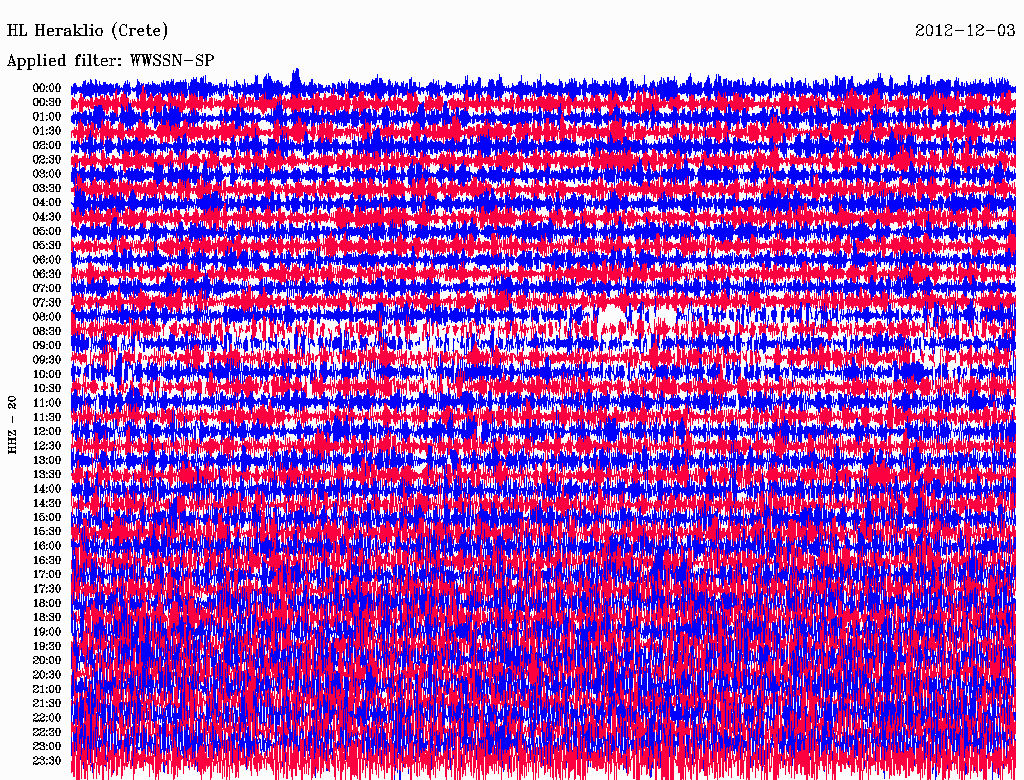Select the 19:30 time label
The height and width of the screenshot is (780, 1024).
pyautogui.click(x=46, y=646)
